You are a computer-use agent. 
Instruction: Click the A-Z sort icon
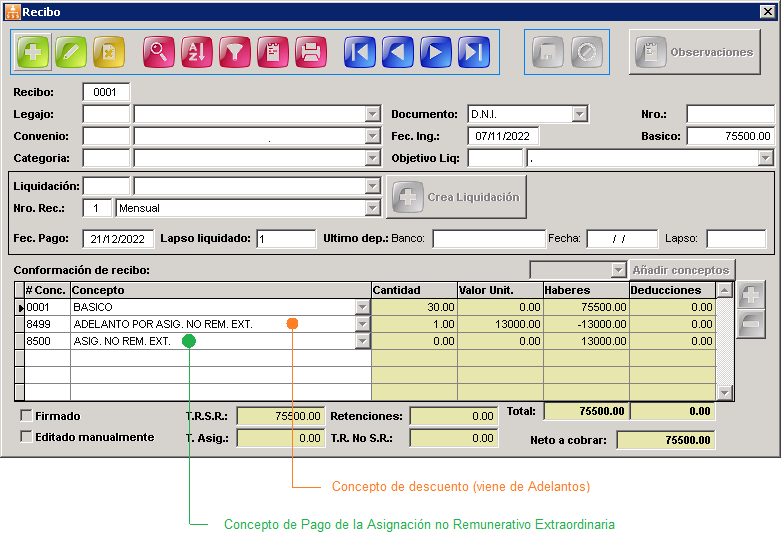(x=197, y=52)
